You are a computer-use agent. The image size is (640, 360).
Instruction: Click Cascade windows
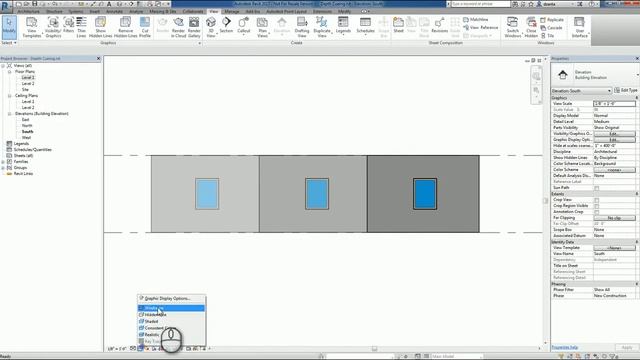pos(551,28)
